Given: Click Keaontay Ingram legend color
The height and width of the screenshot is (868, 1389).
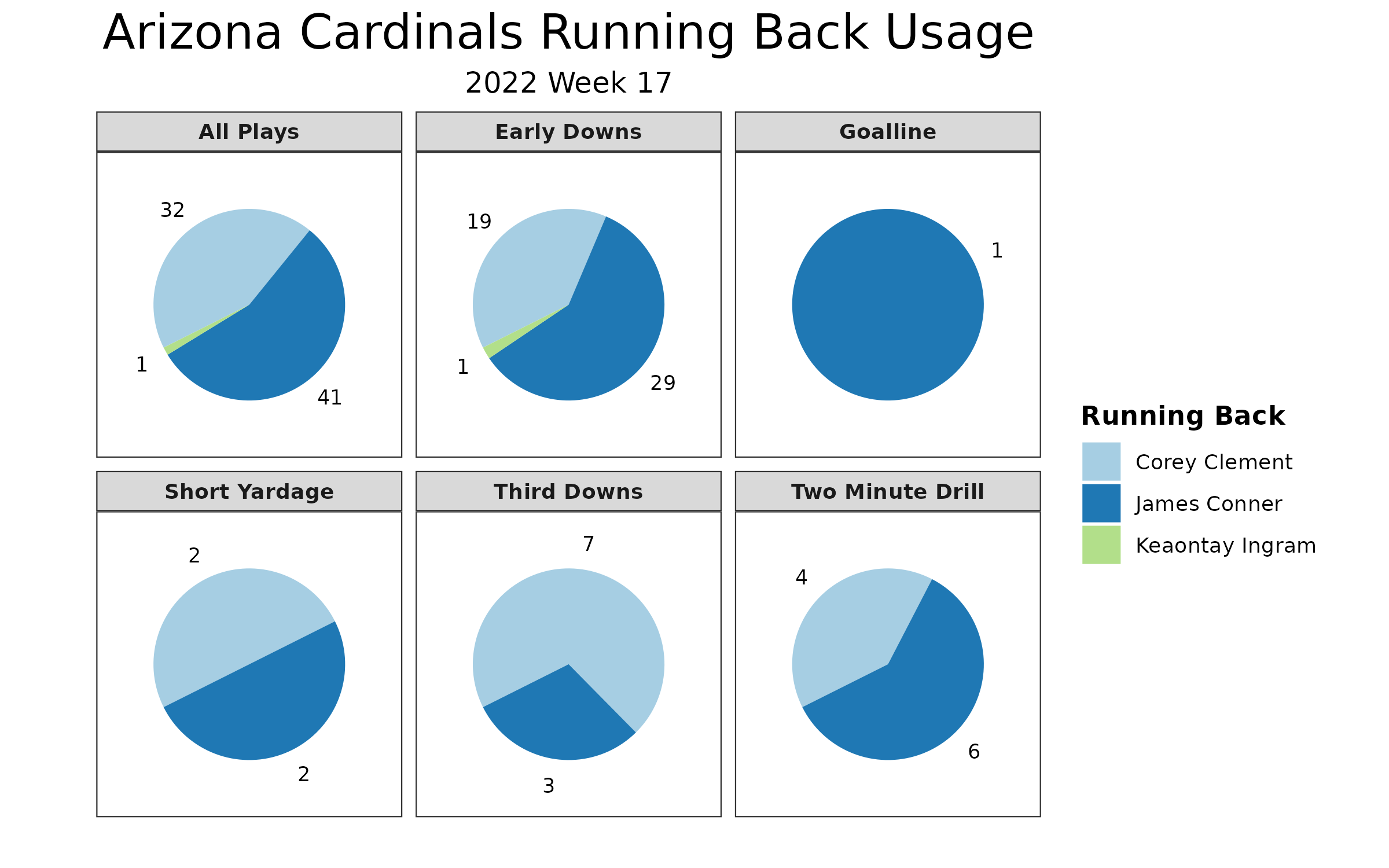Looking at the screenshot, I should pos(1101,536).
